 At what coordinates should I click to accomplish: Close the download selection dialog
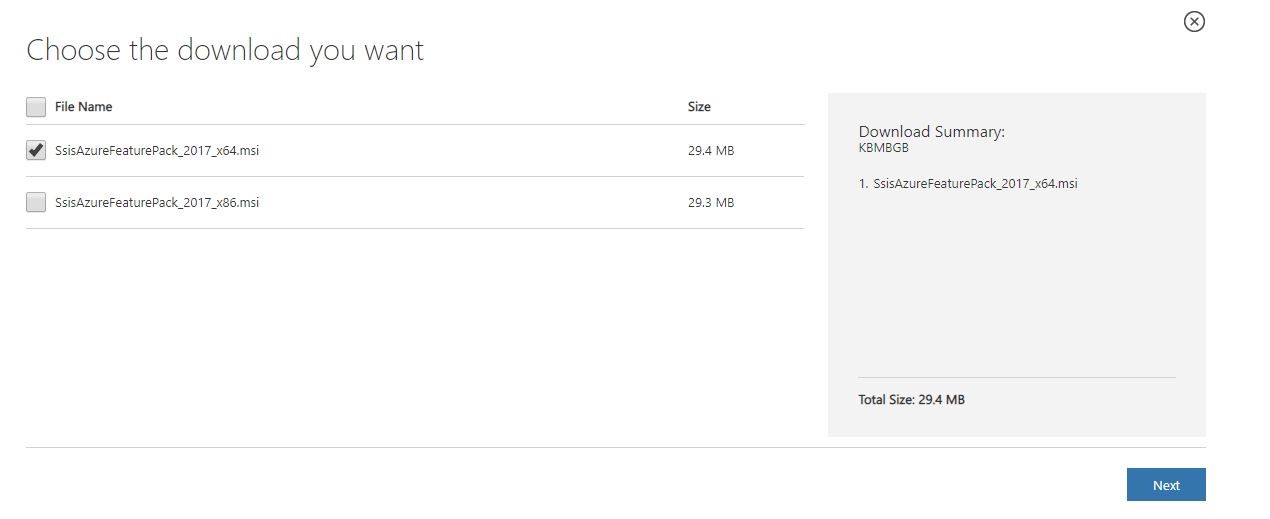click(x=1194, y=21)
